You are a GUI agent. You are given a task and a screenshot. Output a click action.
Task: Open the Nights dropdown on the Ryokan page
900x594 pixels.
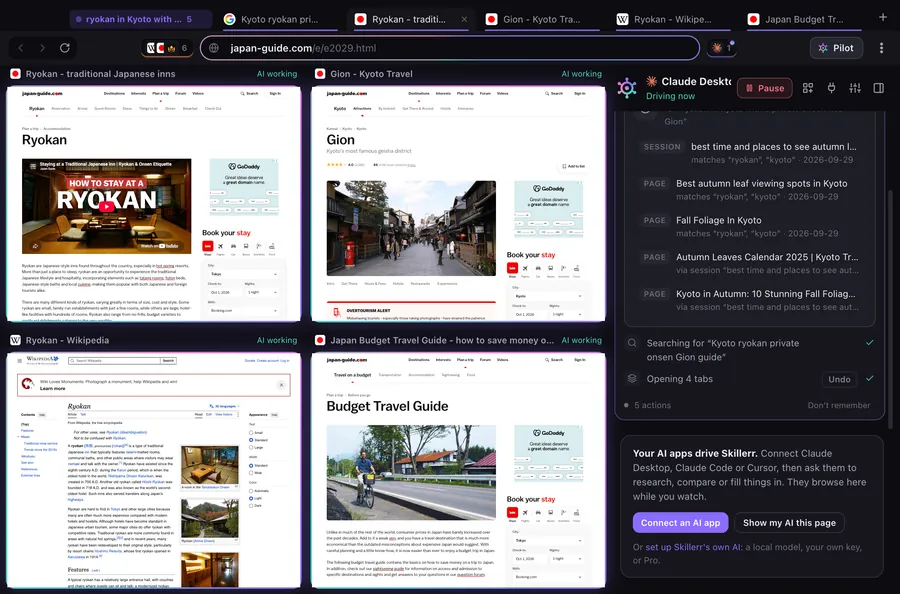[262, 292]
